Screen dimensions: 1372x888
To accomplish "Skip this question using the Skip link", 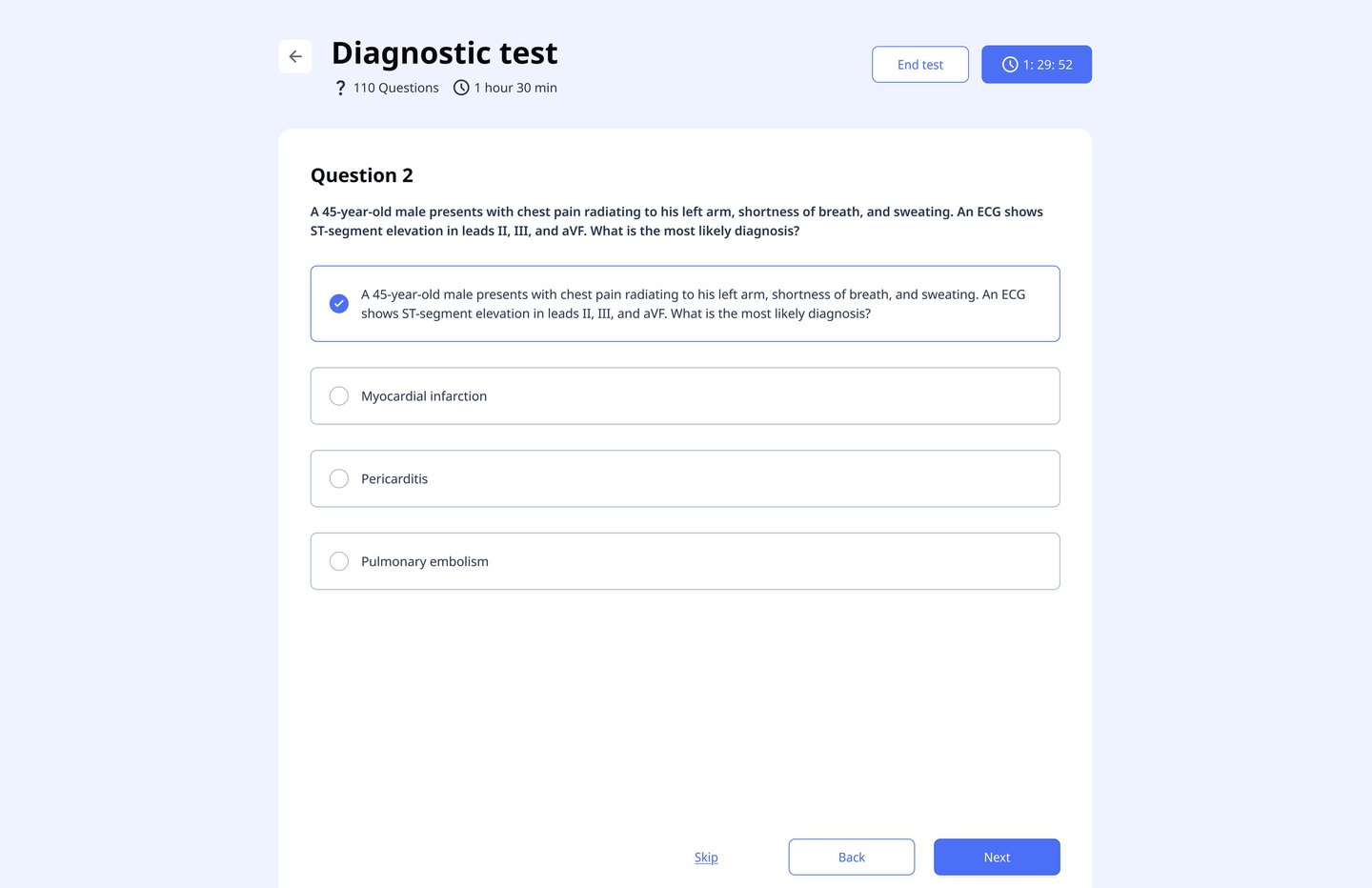I will point(706,858).
